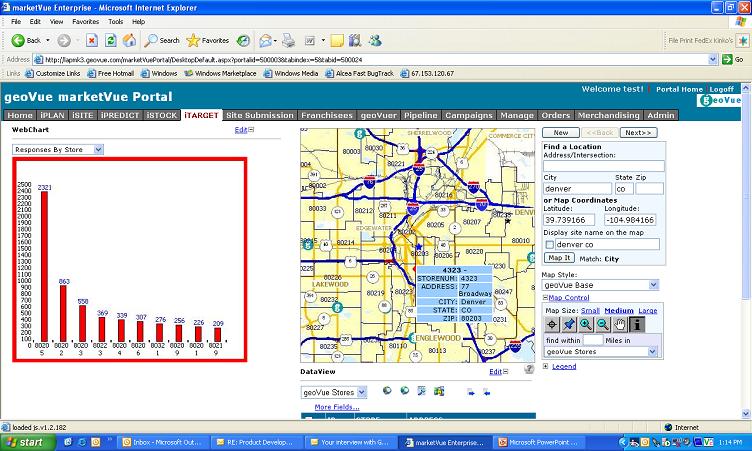Activate the zoom out magnifier tool
The width and height of the screenshot is (752, 451).
click(x=603, y=325)
